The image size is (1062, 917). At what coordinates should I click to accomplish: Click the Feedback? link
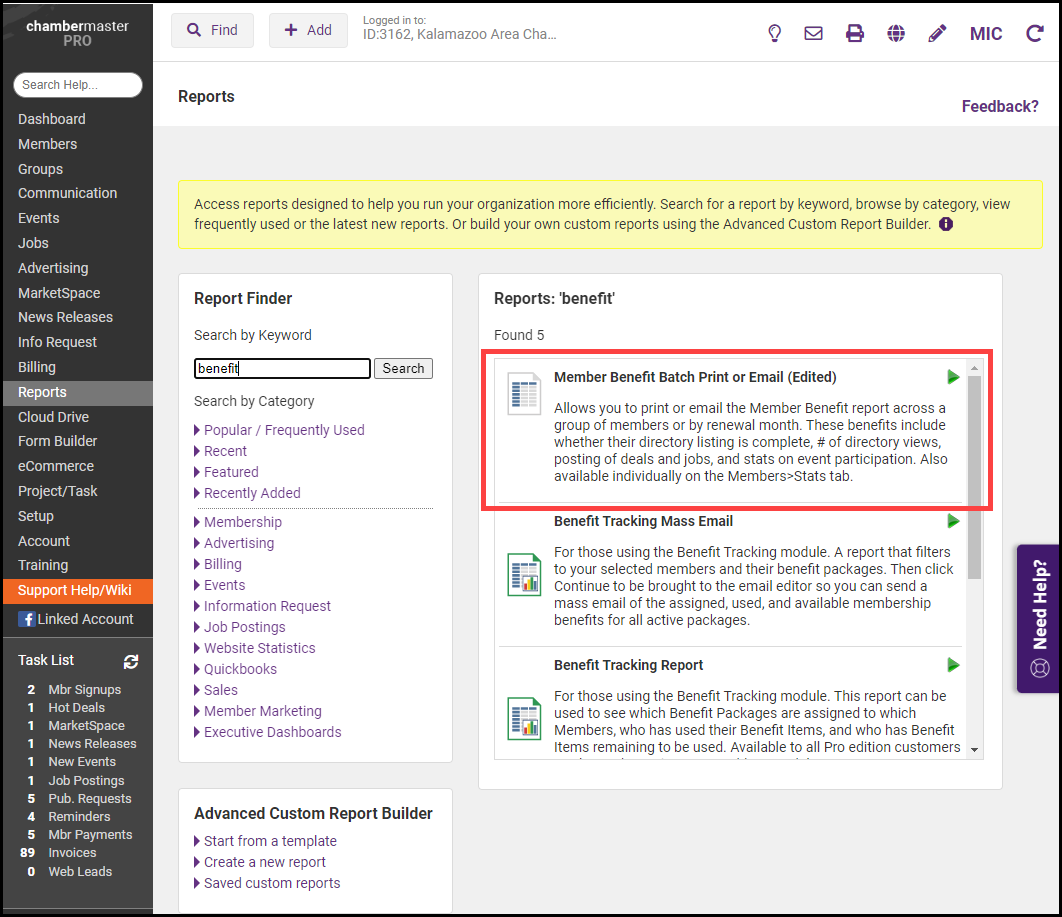pos(999,106)
